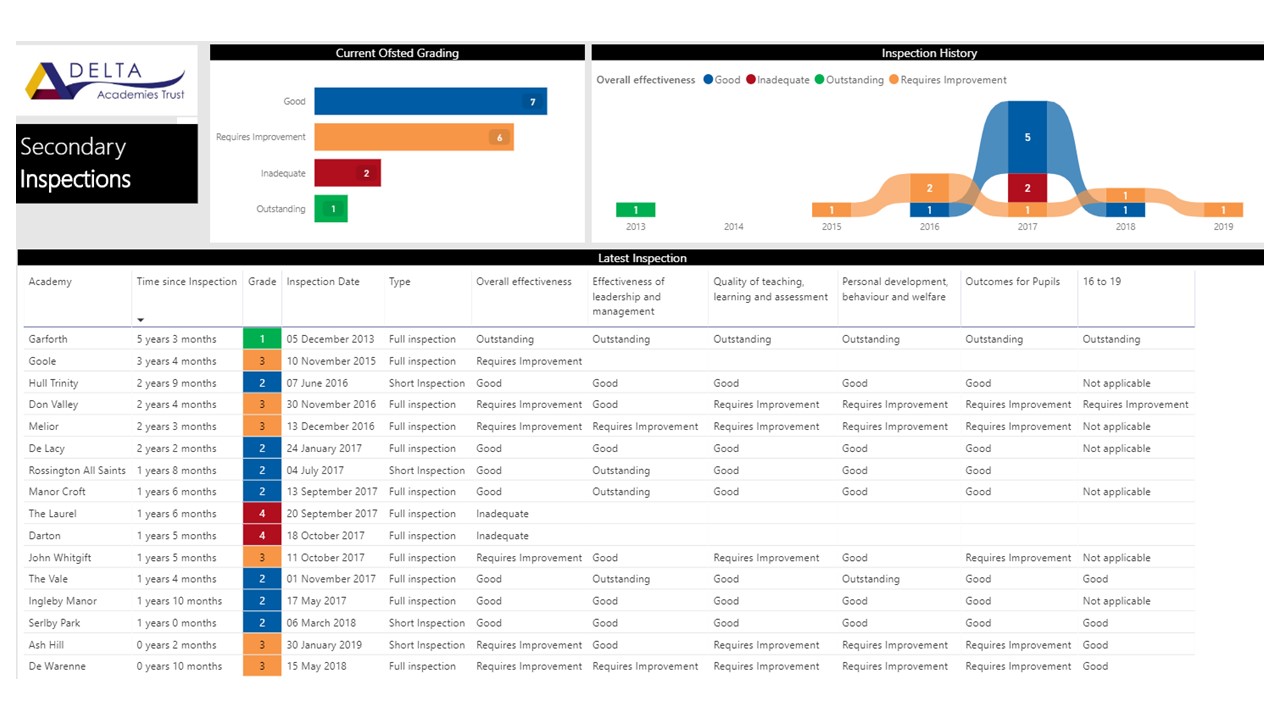This screenshot has width=1280, height=720.
Task: Click the Overall effectiveness column header
Action: pos(523,282)
